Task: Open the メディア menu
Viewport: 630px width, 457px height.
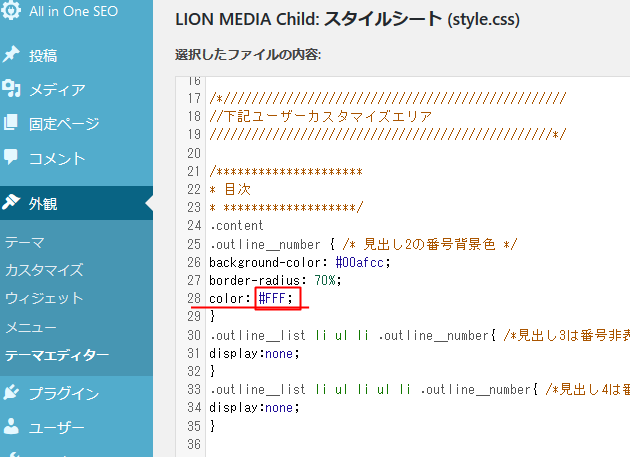Action: pos(56,90)
